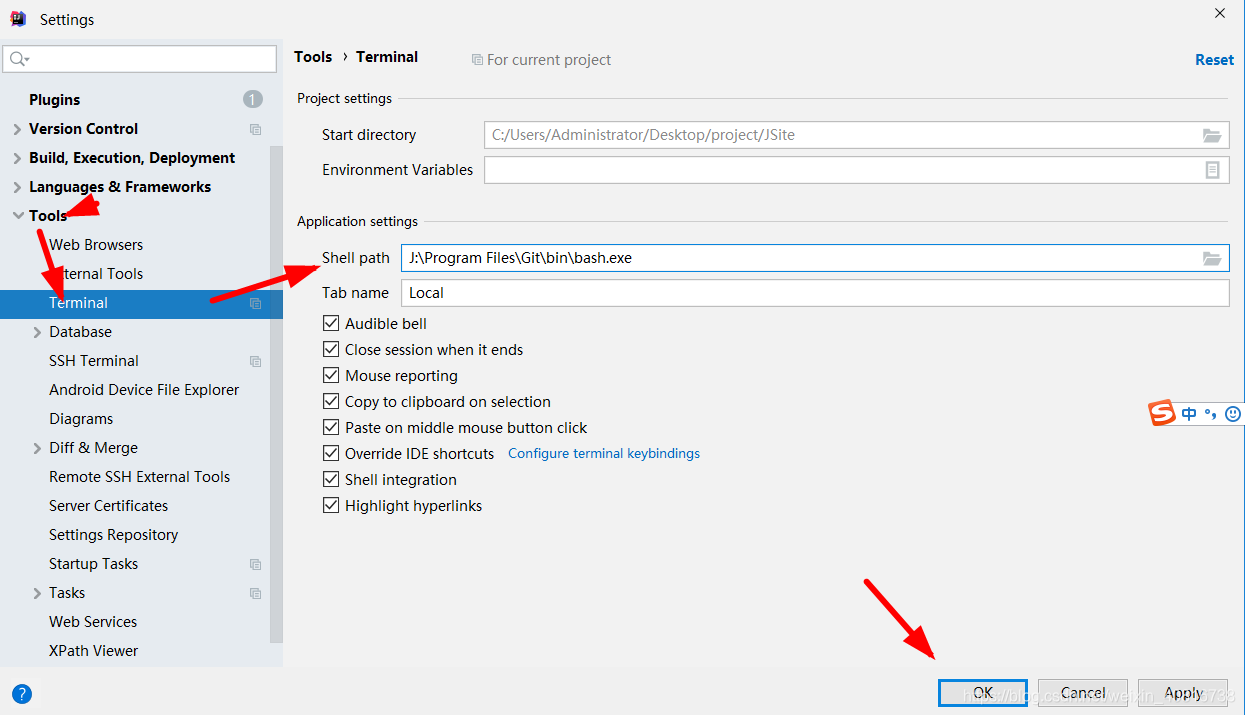Disable Mouse reporting checkbox
The height and width of the screenshot is (715, 1245).
(x=331, y=376)
